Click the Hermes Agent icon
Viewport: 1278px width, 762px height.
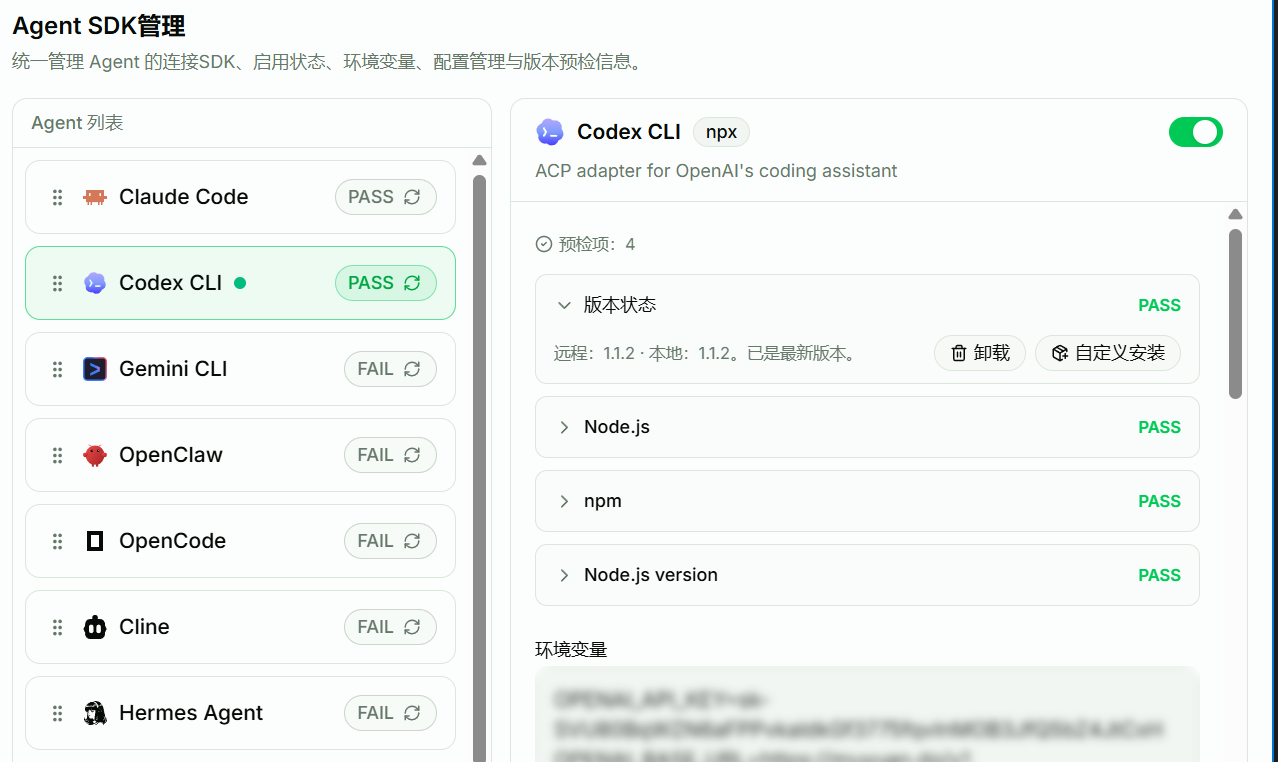click(x=95, y=713)
